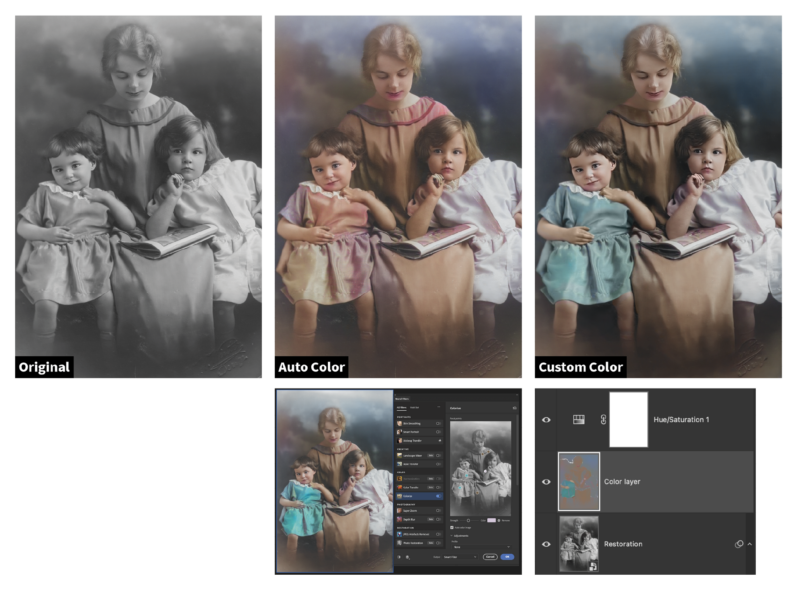Toggle the Smart Portrait neural filter
This screenshot has width=800, height=591.
click(438, 432)
